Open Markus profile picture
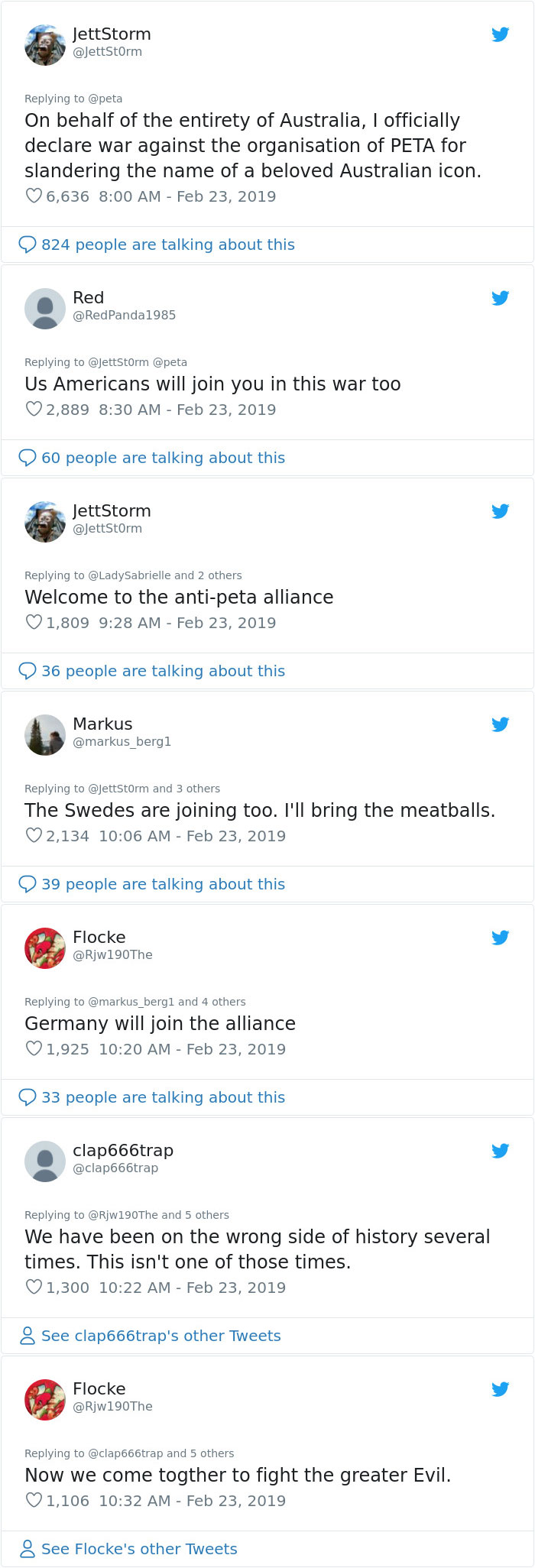 (x=45, y=735)
